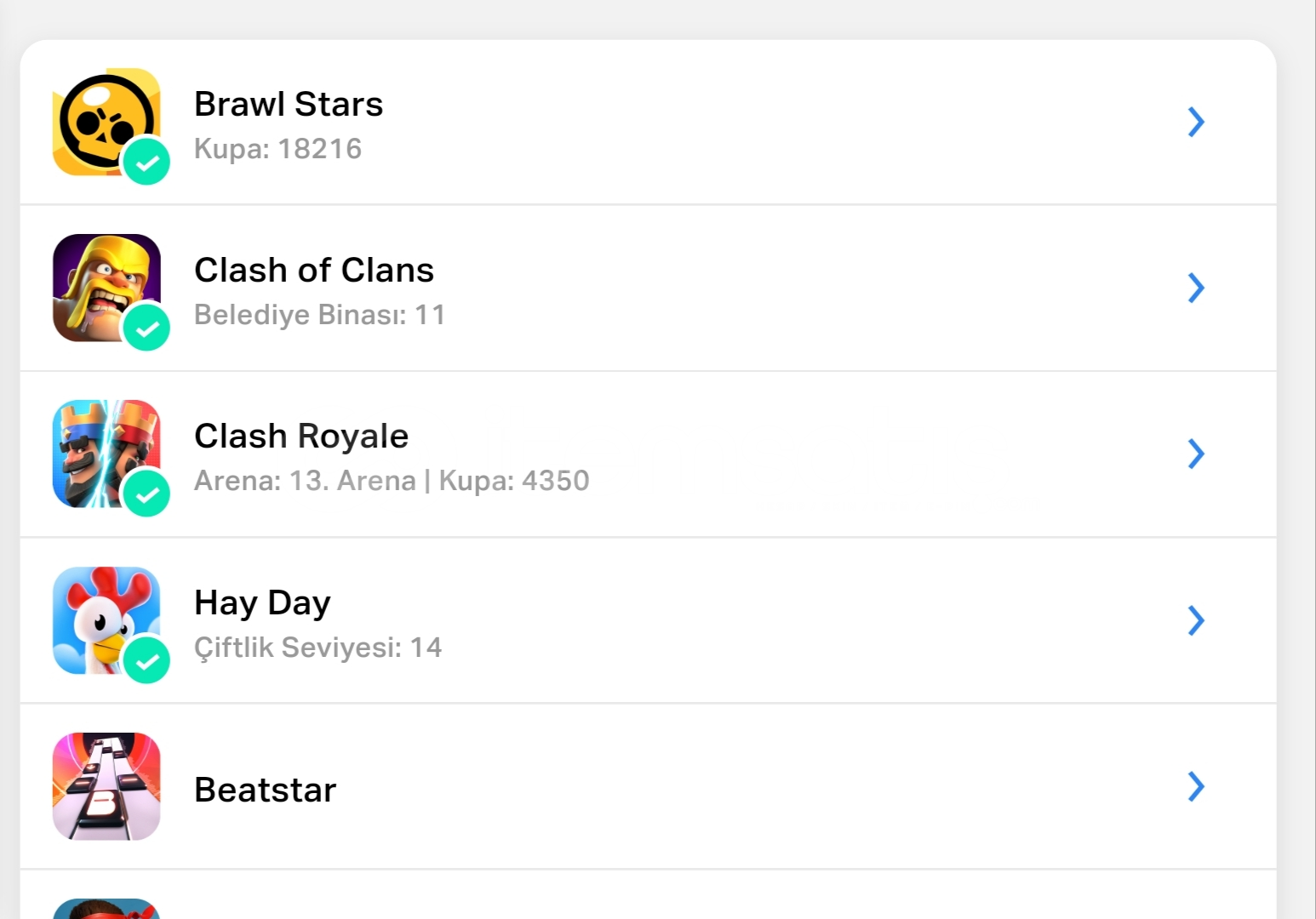The image size is (1316, 919).
Task: Click "Çiftlik Seviyesi: 14" farm level text
Action: tap(318, 648)
